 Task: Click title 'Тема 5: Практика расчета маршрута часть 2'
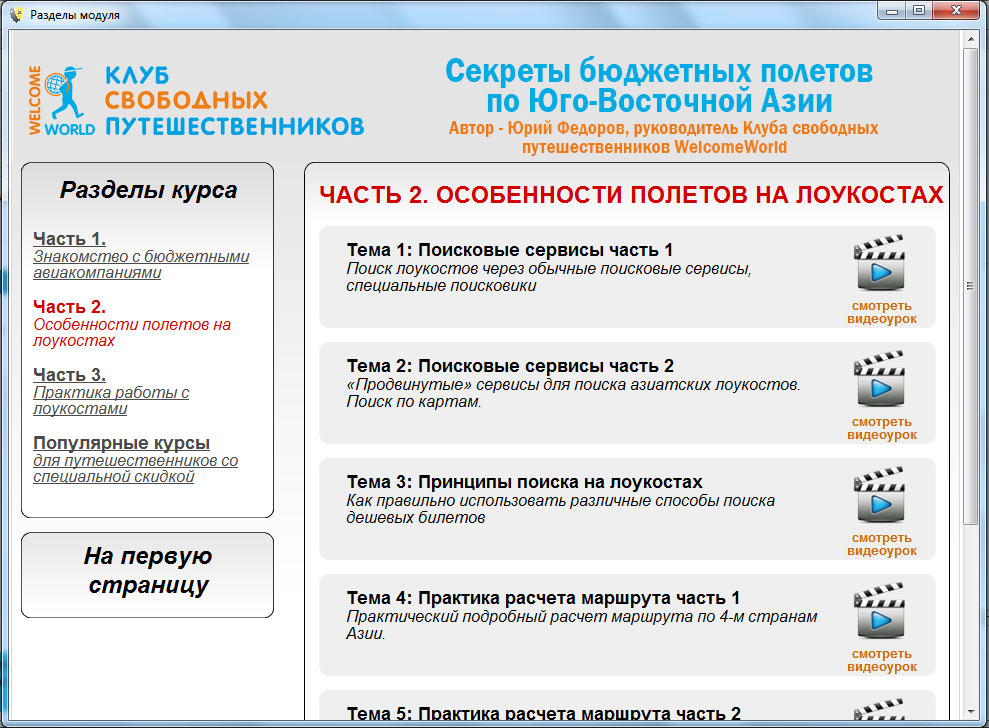543,713
